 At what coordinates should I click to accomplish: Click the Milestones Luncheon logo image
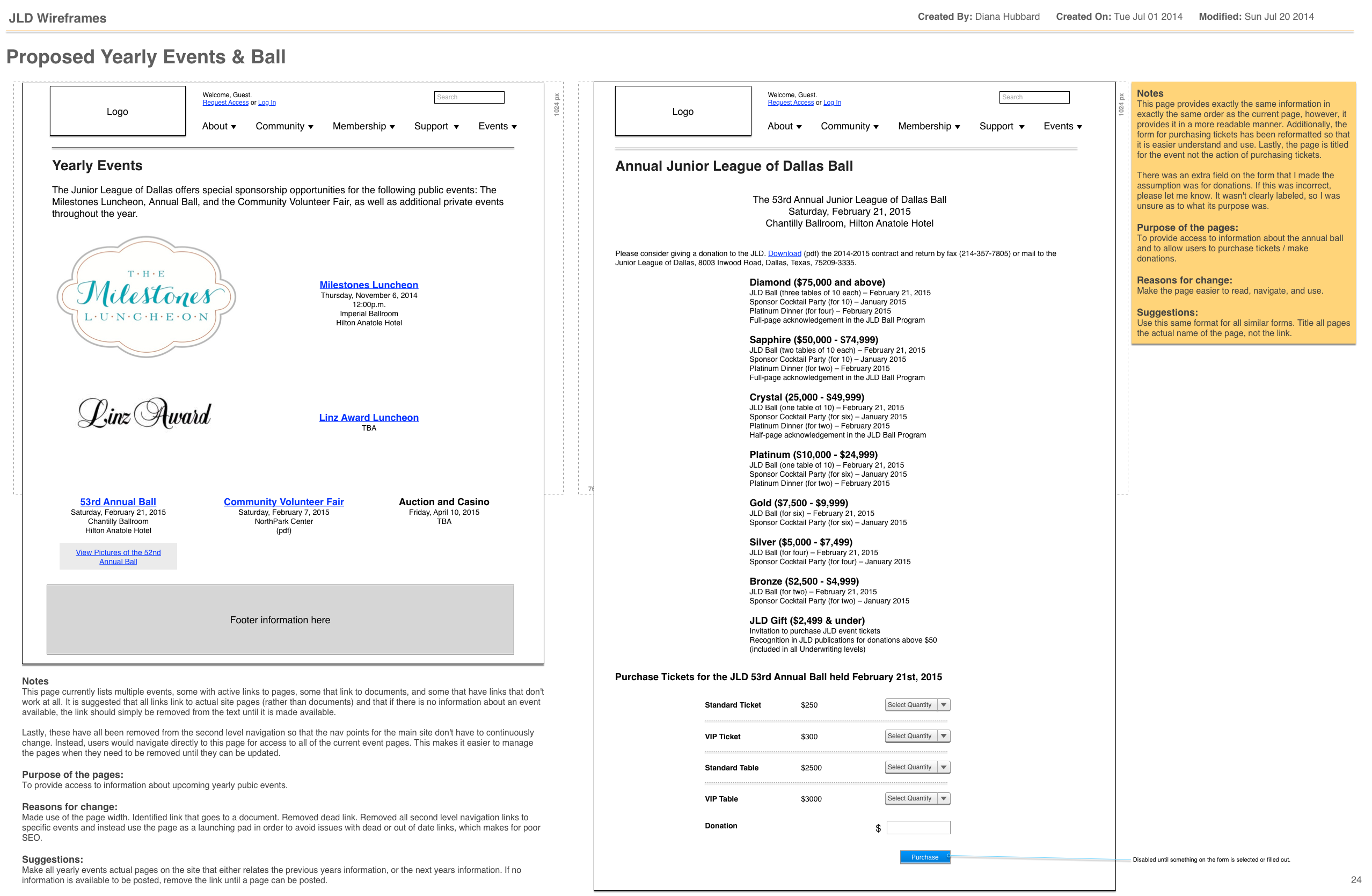147,296
